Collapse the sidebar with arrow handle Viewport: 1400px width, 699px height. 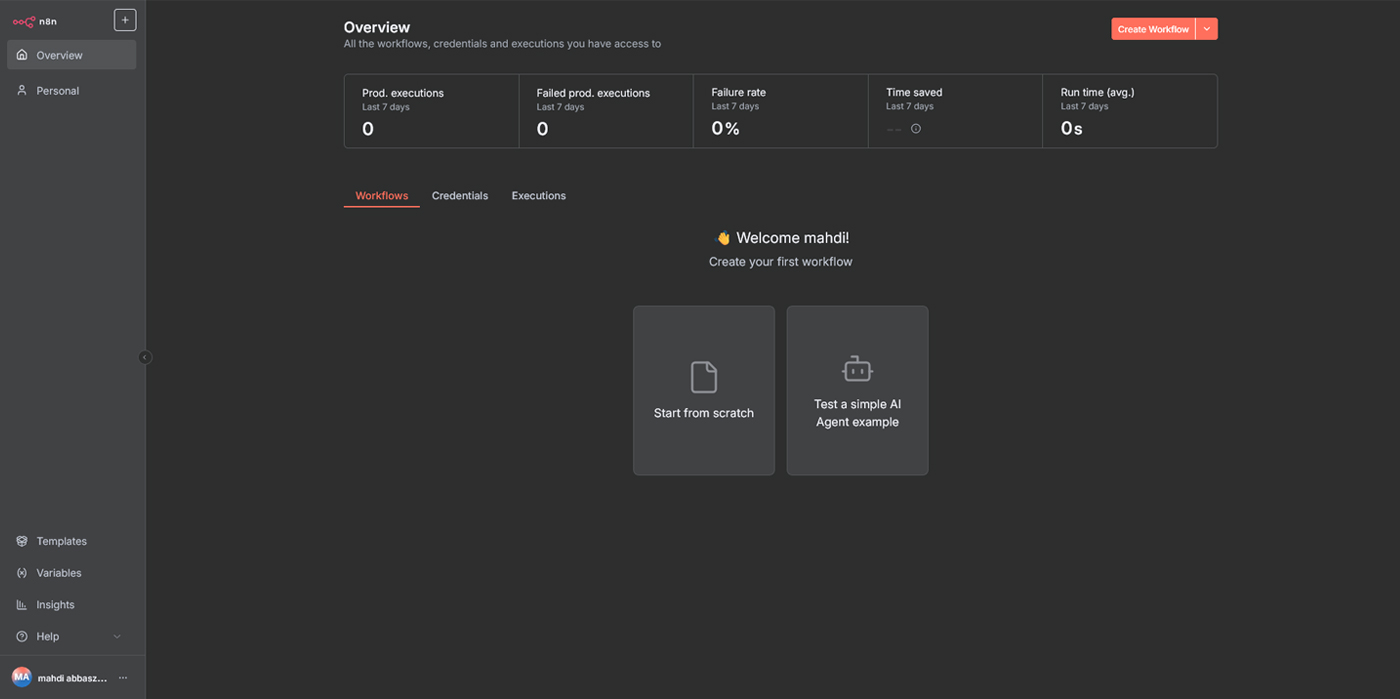[145, 357]
